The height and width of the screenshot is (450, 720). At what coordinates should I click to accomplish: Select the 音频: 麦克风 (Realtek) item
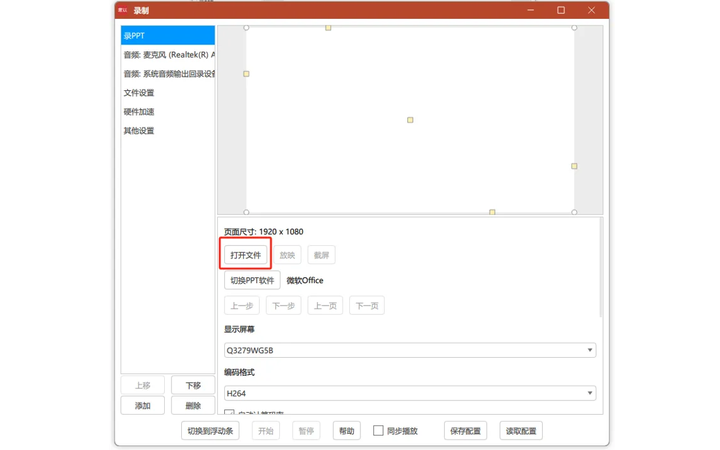coord(168,55)
